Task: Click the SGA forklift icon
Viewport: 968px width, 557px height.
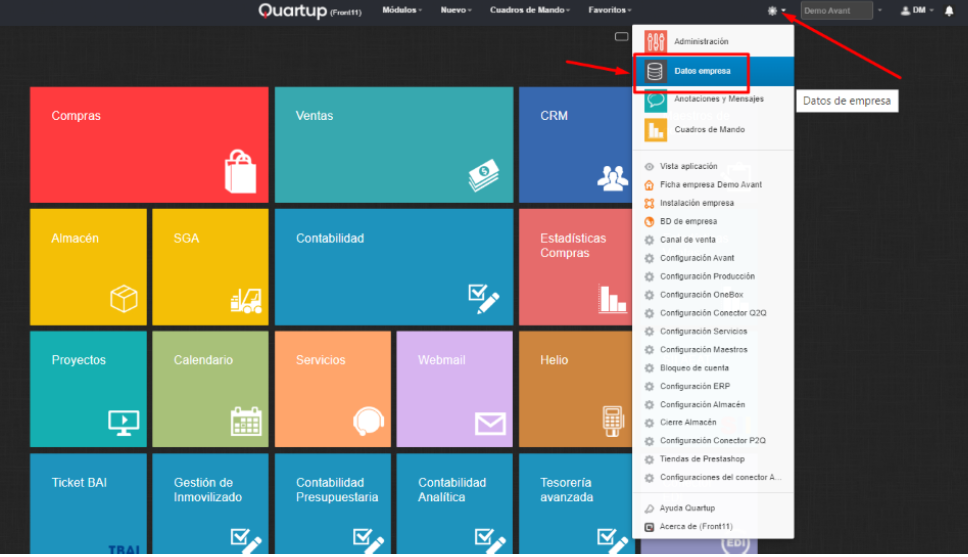Action: coord(246,299)
